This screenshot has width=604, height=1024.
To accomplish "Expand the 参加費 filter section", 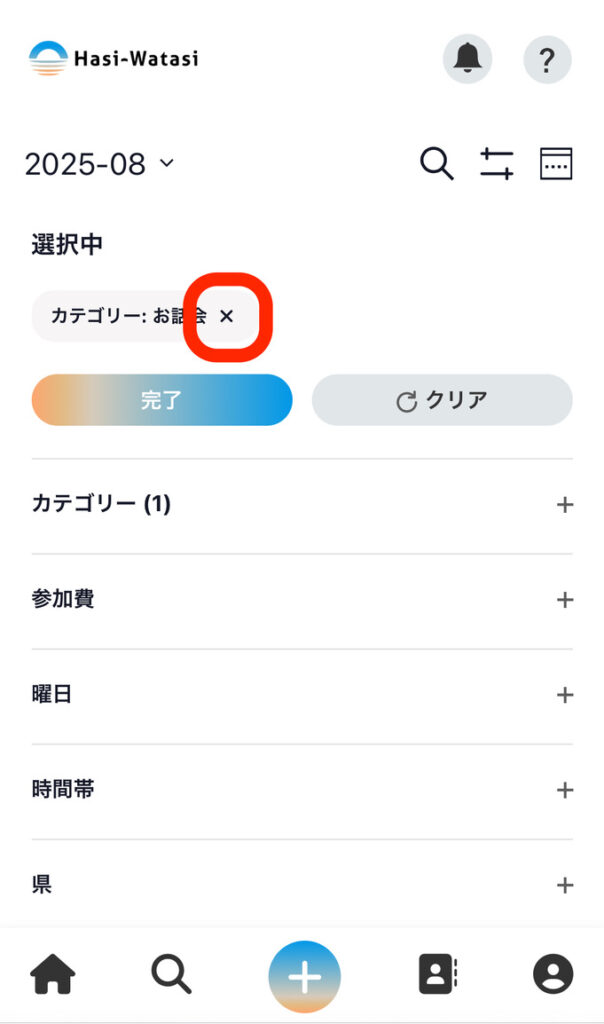I will 565,600.
